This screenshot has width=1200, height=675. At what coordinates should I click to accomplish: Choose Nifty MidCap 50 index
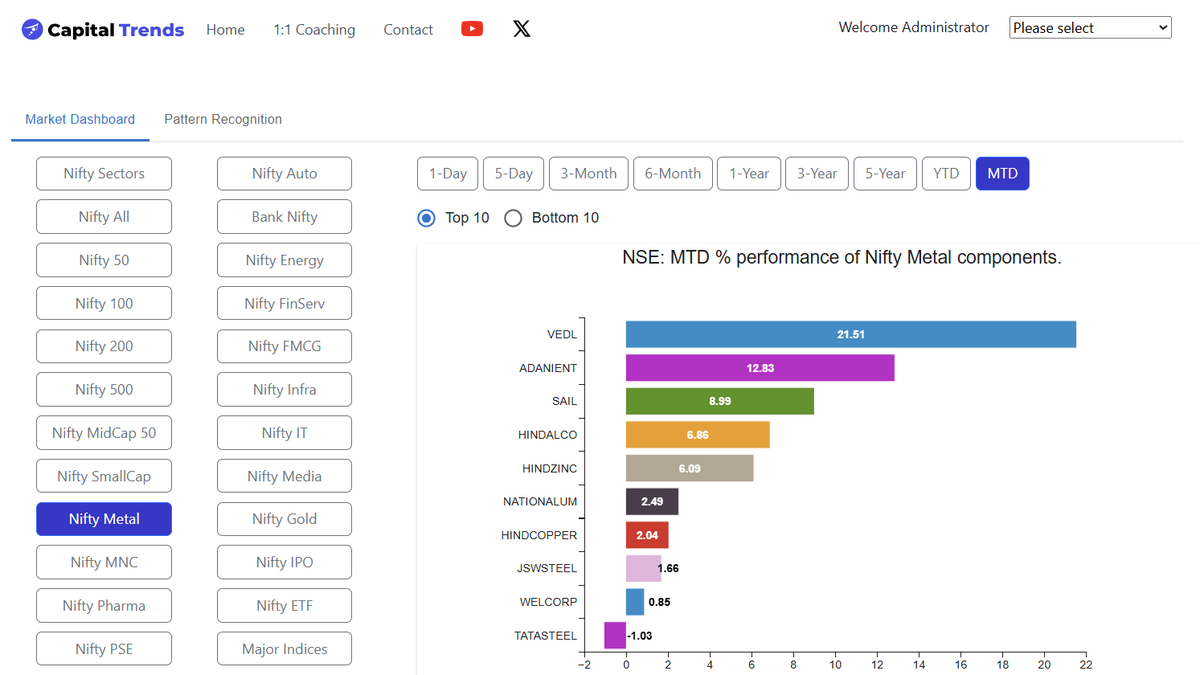(x=104, y=433)
